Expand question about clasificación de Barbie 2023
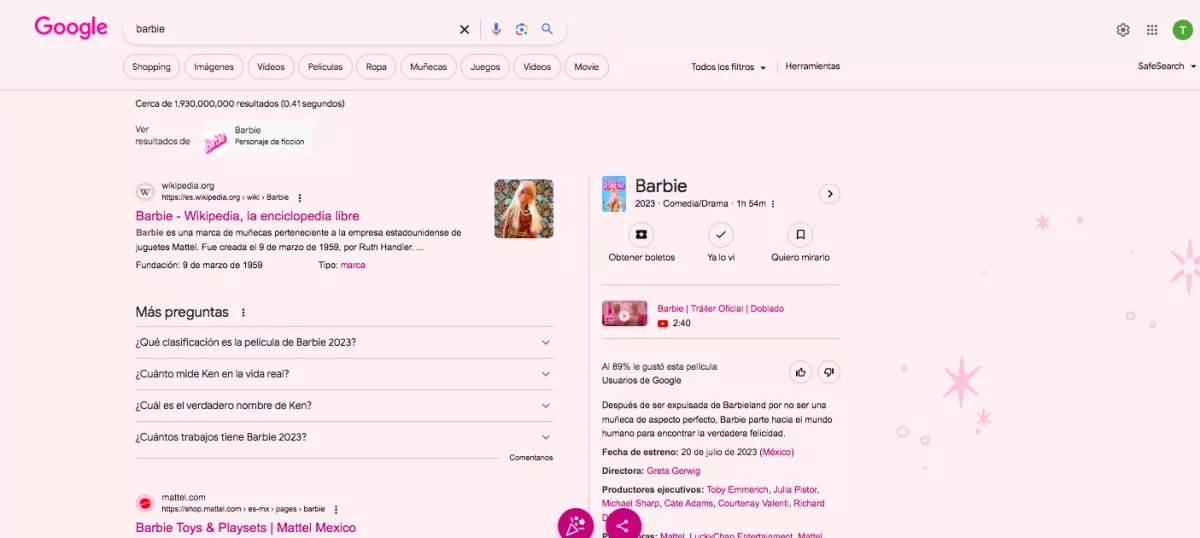 [344, 342]
